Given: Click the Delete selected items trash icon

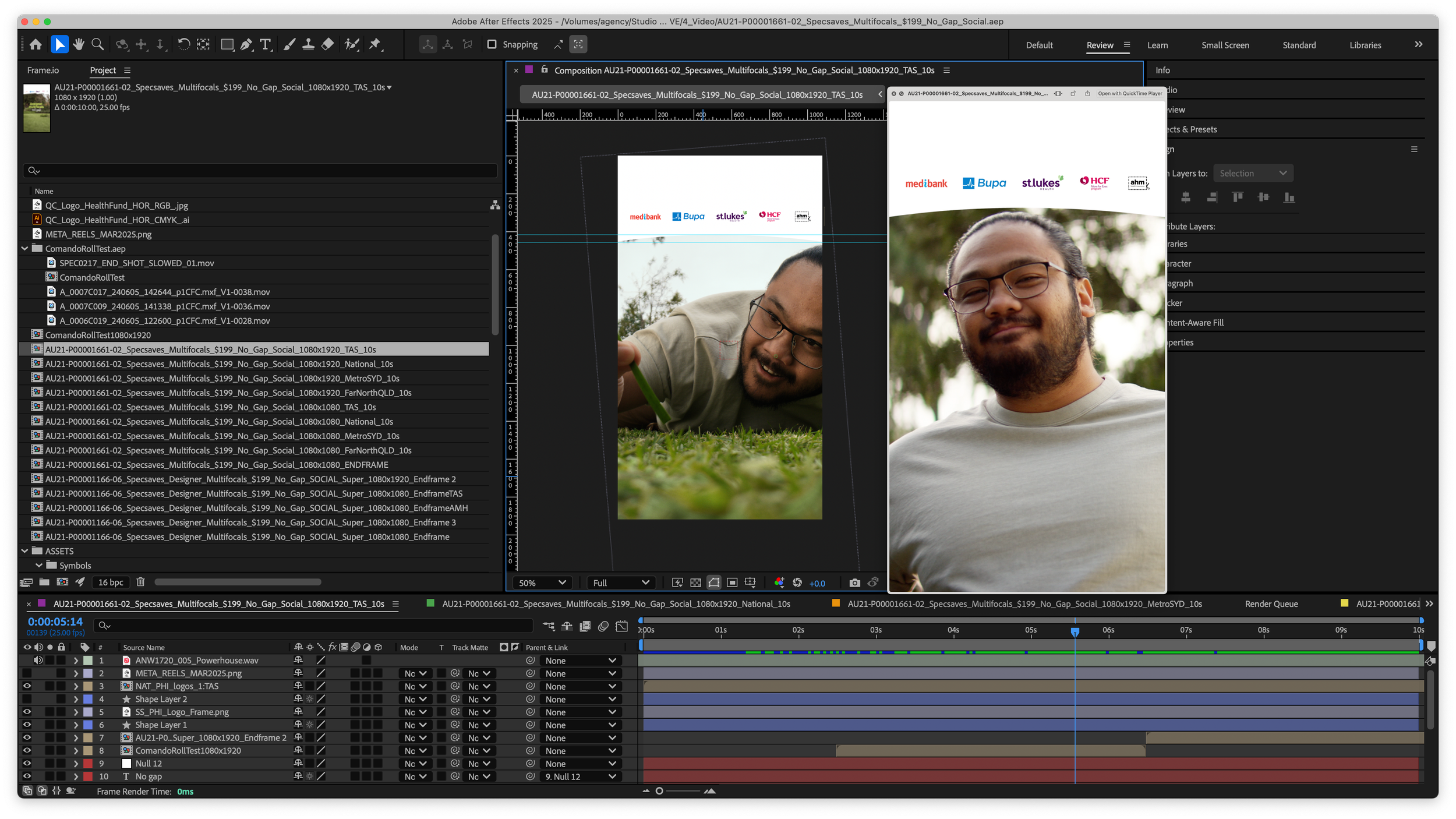Looking at the screenshot, I should (140, 582).
